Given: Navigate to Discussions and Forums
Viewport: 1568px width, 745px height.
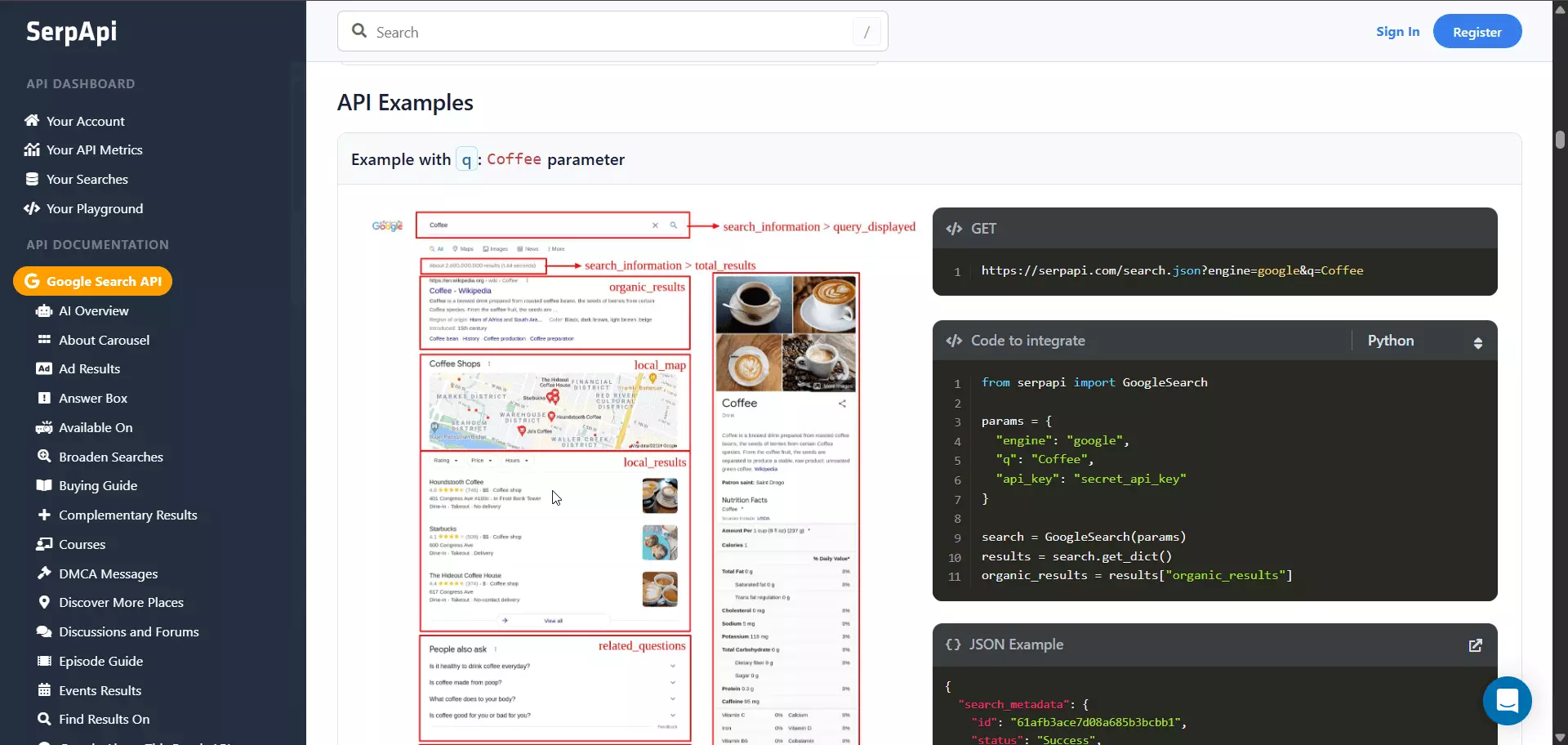Looking at the screenshot, I should 129,631.
